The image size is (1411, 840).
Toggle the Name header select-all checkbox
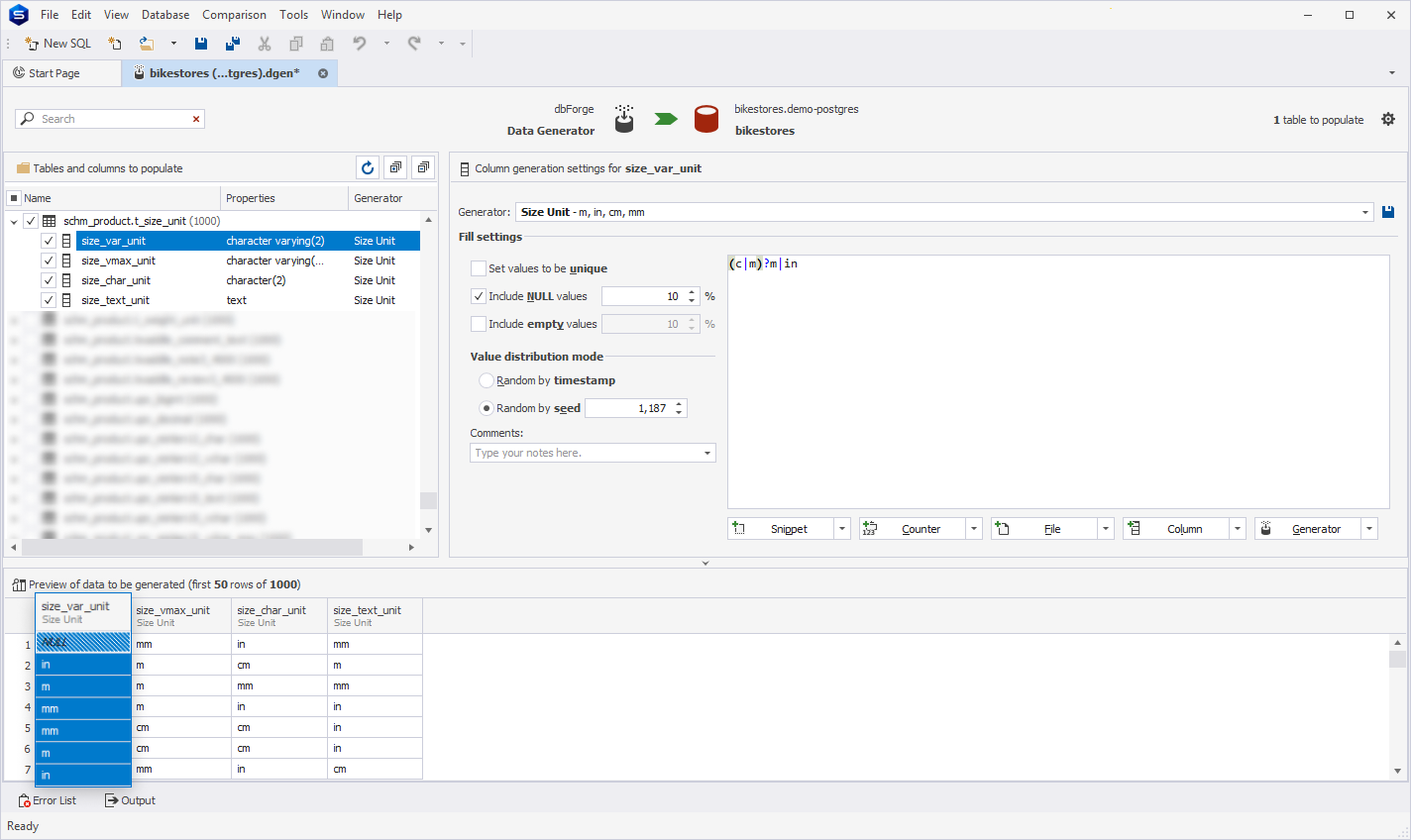tap(14, 198)
